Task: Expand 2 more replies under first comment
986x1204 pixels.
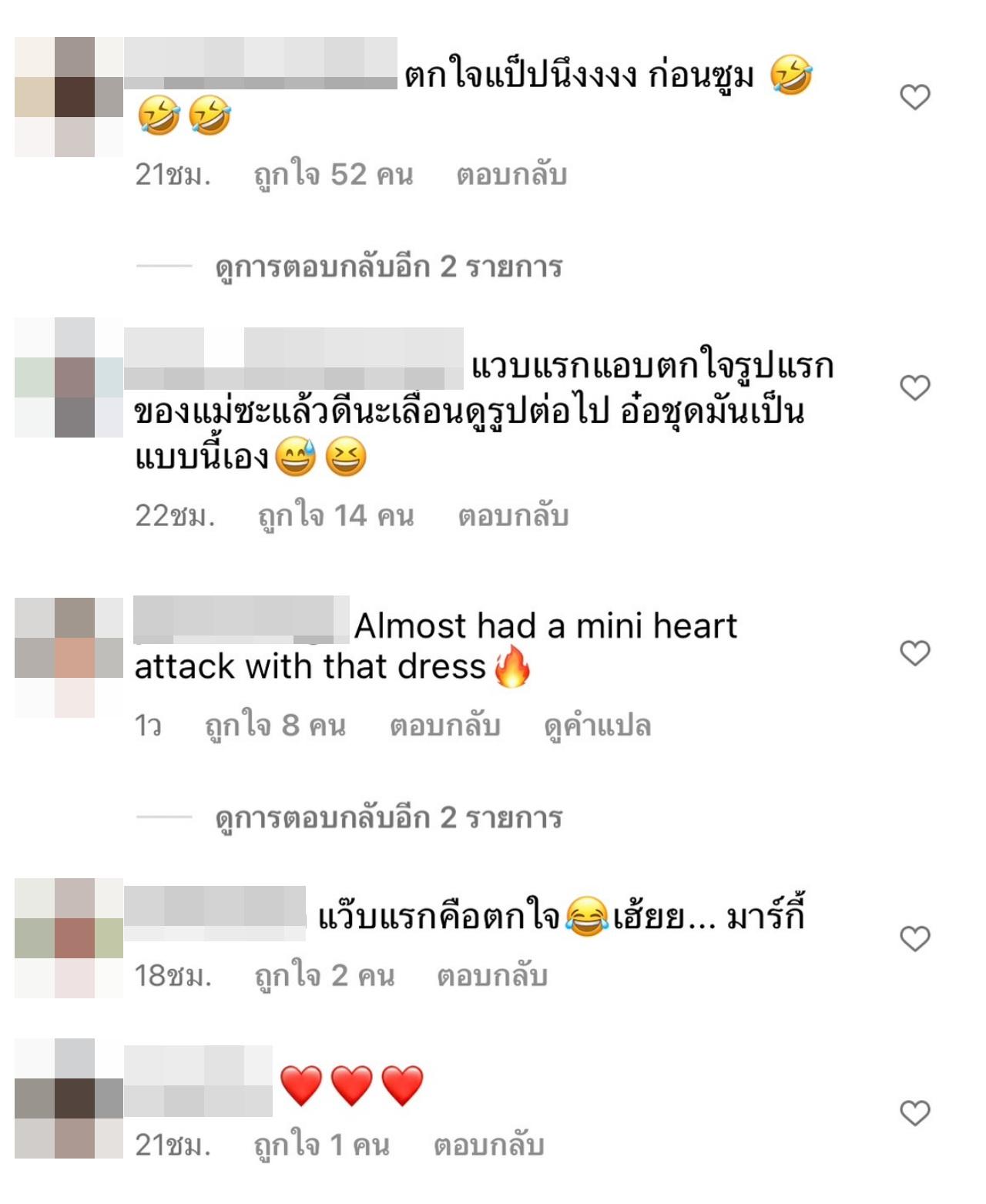Action: (x=388, y=267)
